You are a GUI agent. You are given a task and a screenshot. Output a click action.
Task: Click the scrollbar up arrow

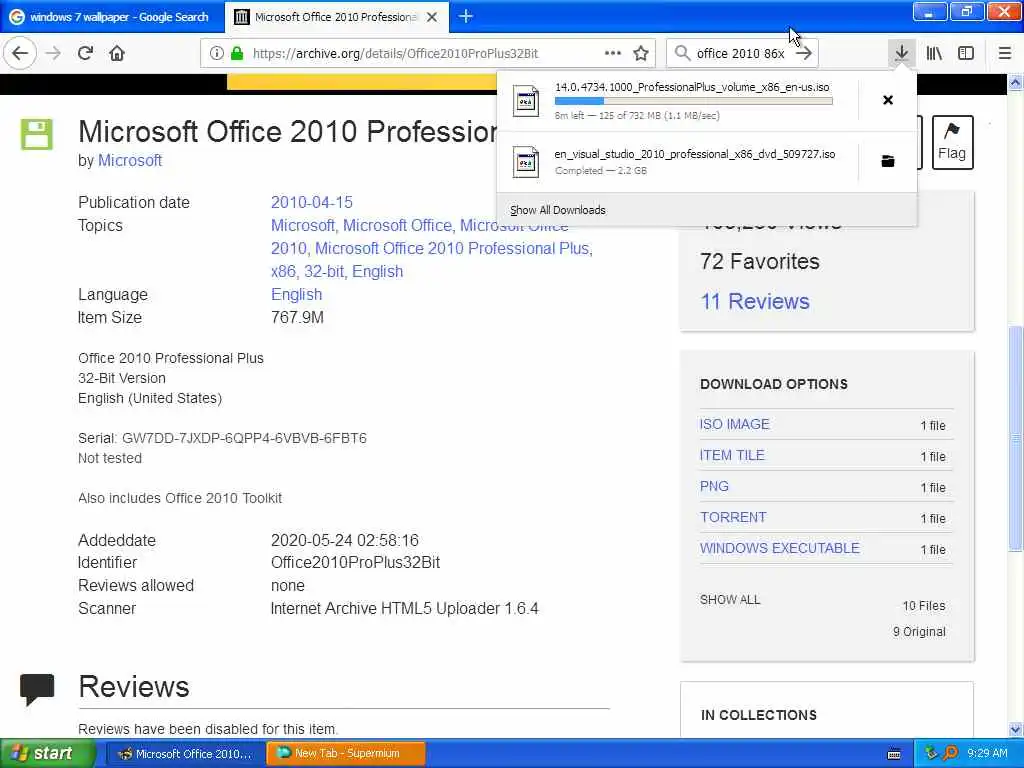point(1016,83)
